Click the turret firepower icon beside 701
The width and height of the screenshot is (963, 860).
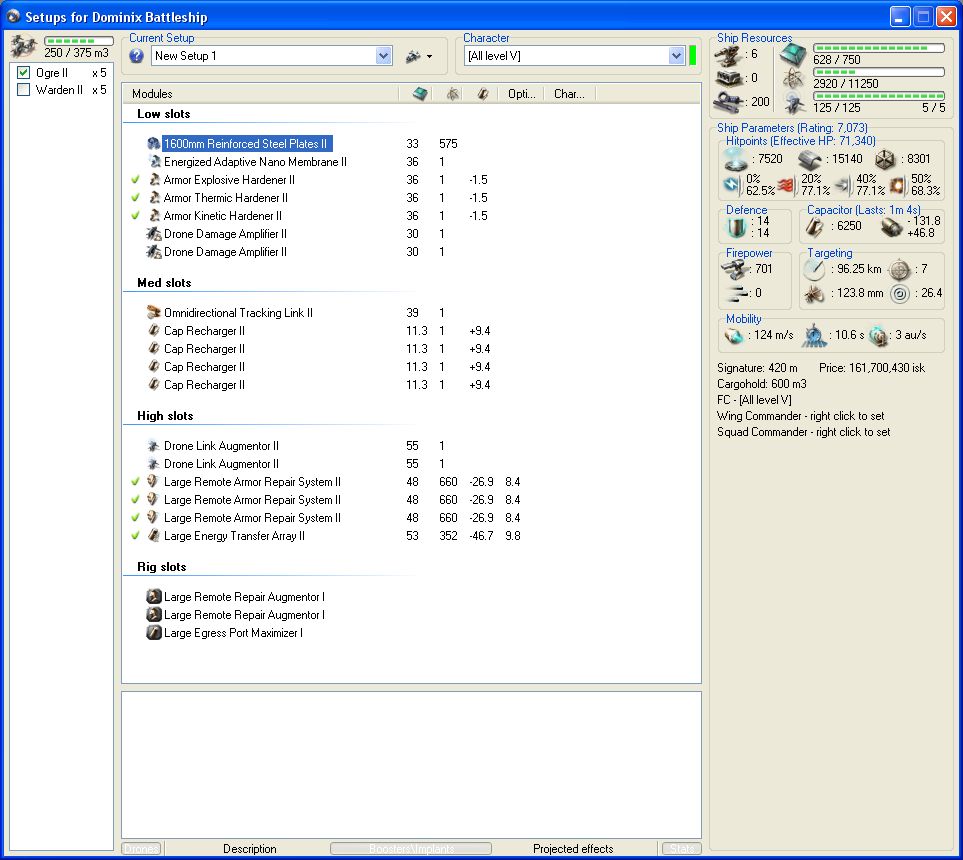[x=733, y=269]
